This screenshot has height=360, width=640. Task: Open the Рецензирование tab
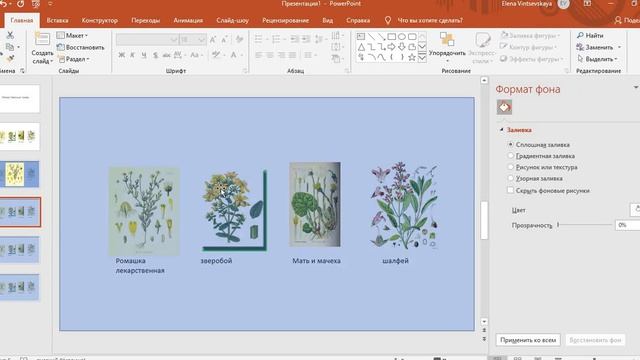click(x=285, y=20)
